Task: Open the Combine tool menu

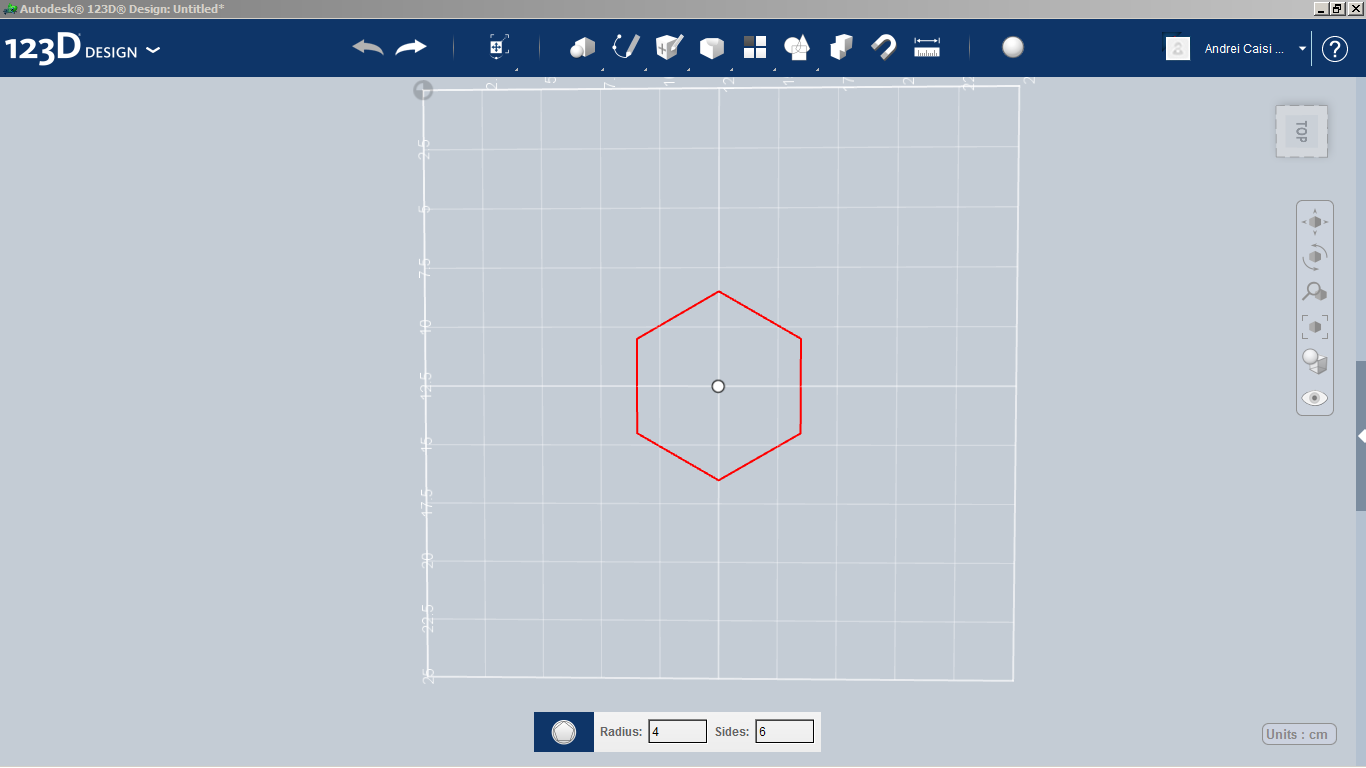Action: tap(841, 47)
